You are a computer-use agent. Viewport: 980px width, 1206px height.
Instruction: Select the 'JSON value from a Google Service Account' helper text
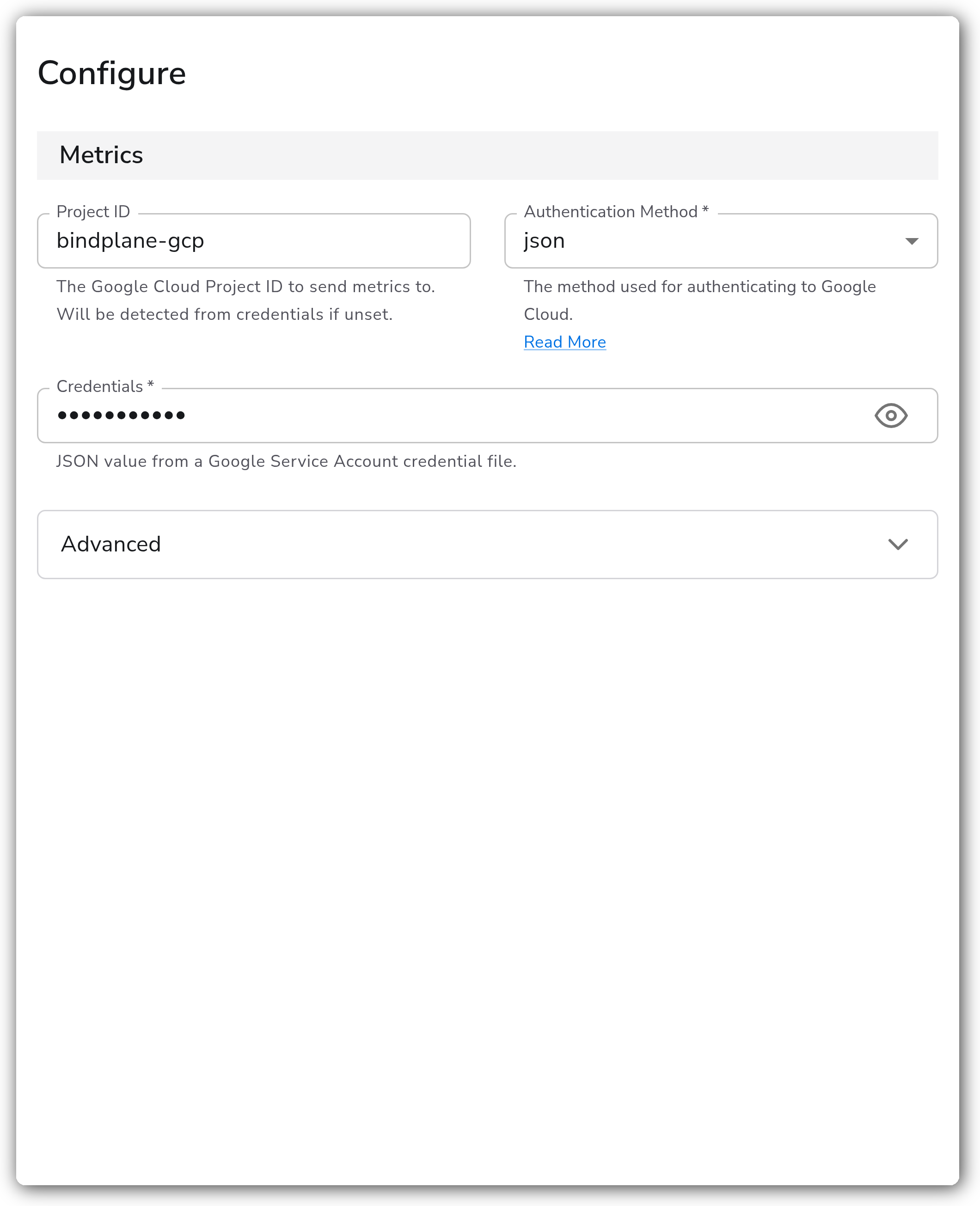coord(286,461)
